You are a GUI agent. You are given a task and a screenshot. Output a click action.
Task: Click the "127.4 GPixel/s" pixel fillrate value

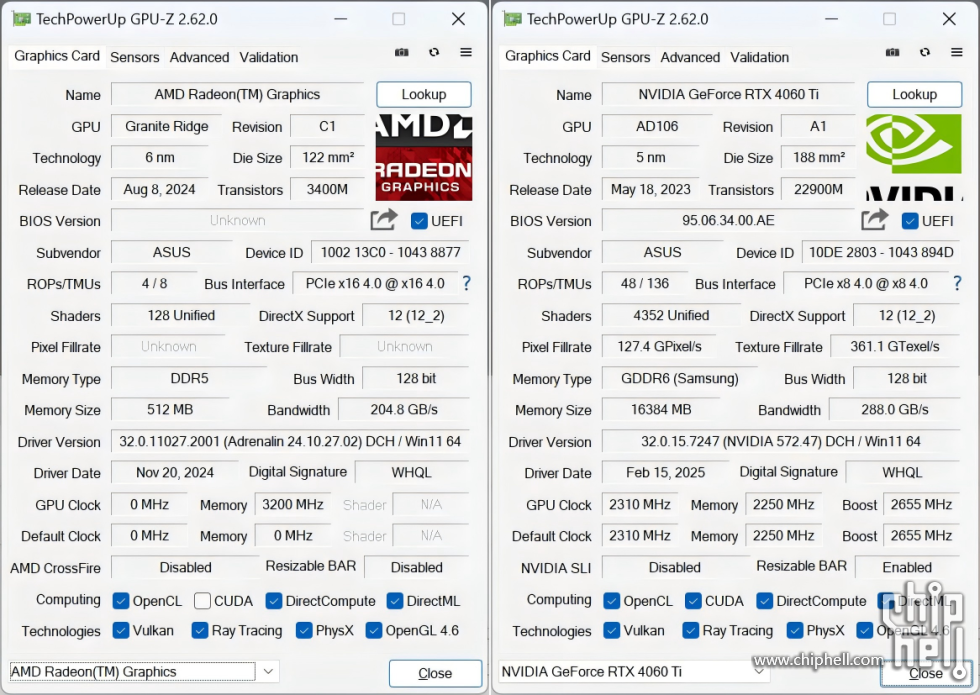(659, 347)
